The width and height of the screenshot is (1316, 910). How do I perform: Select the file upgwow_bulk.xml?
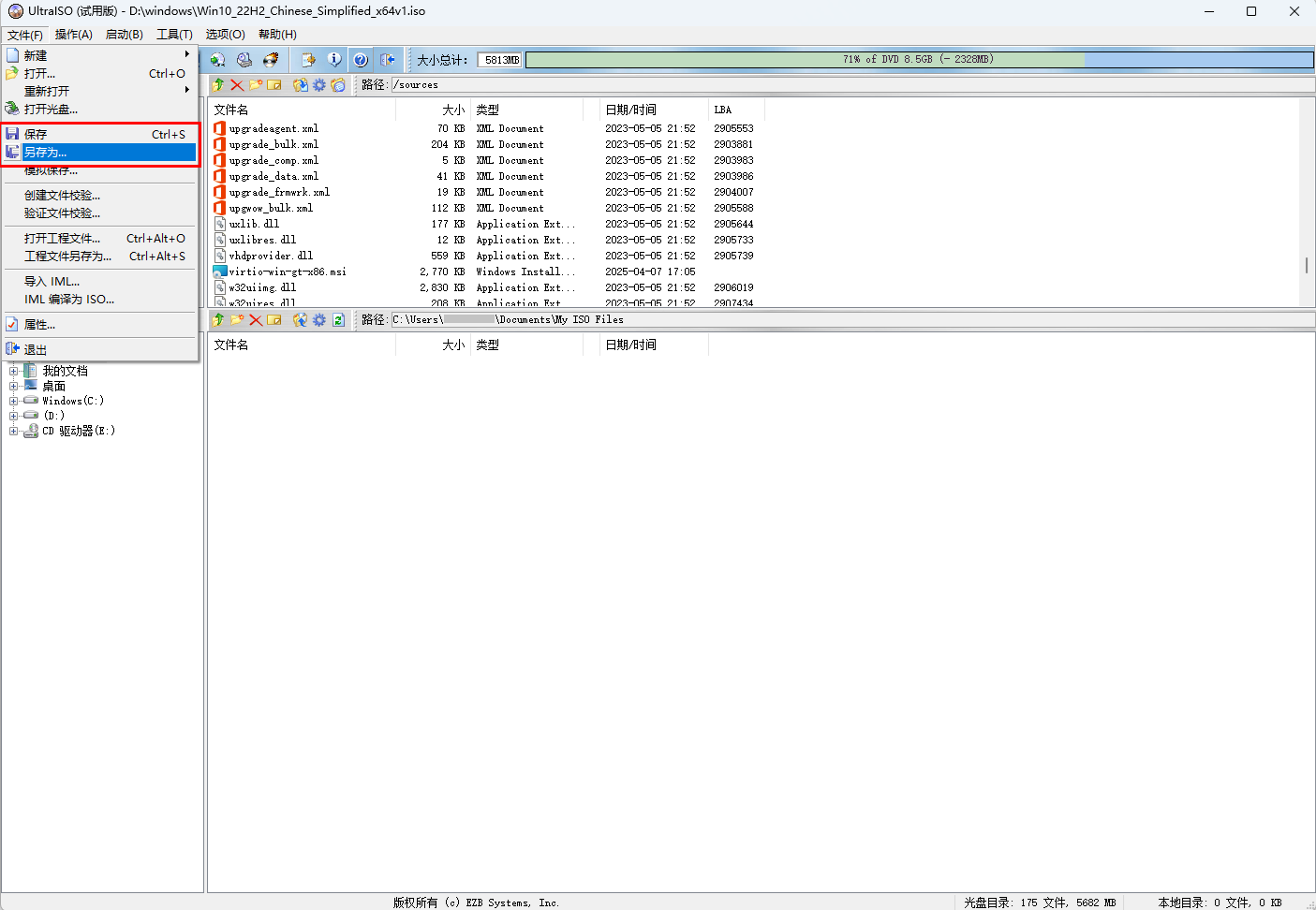click(271, 208)
